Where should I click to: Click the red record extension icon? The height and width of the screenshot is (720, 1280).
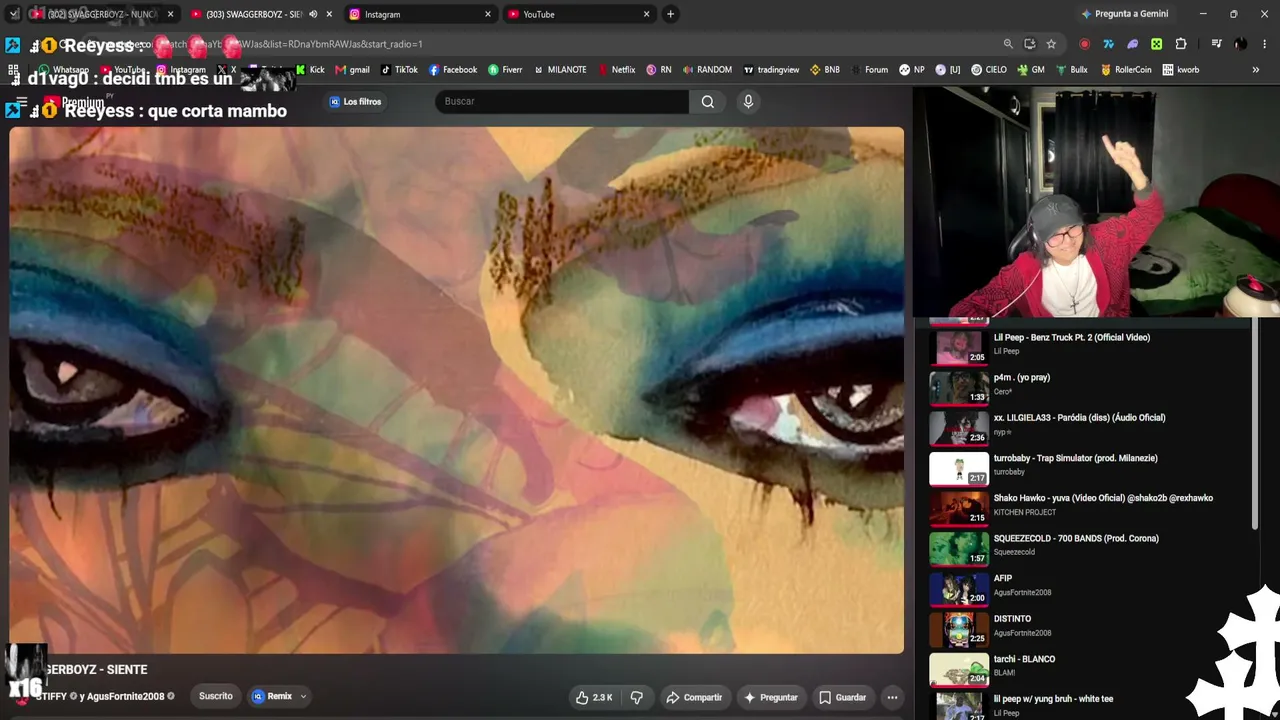click(x=1085, y=44)
